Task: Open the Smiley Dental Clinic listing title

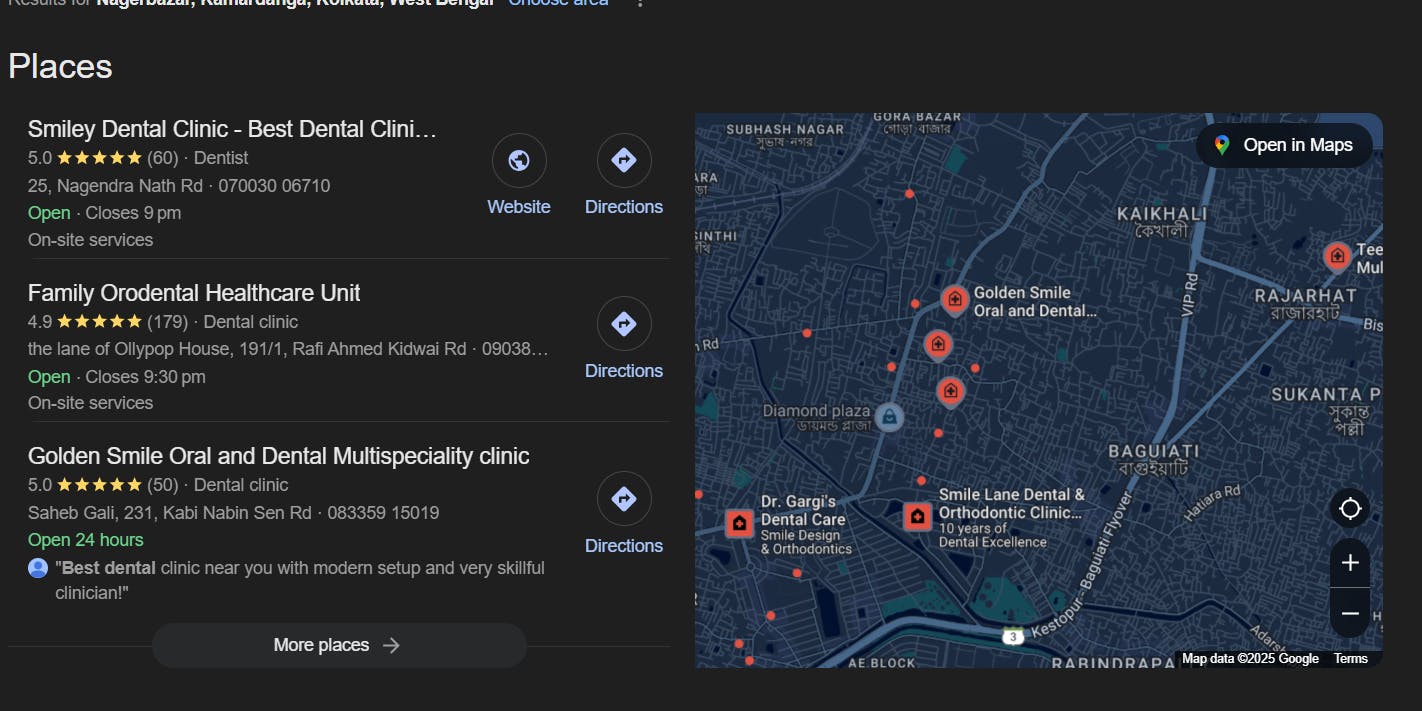Action: coord(232,128)
